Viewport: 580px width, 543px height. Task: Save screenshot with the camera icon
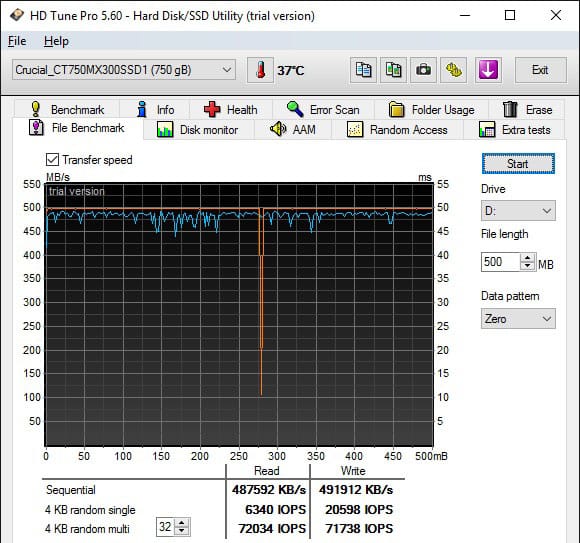pos(424,70)
